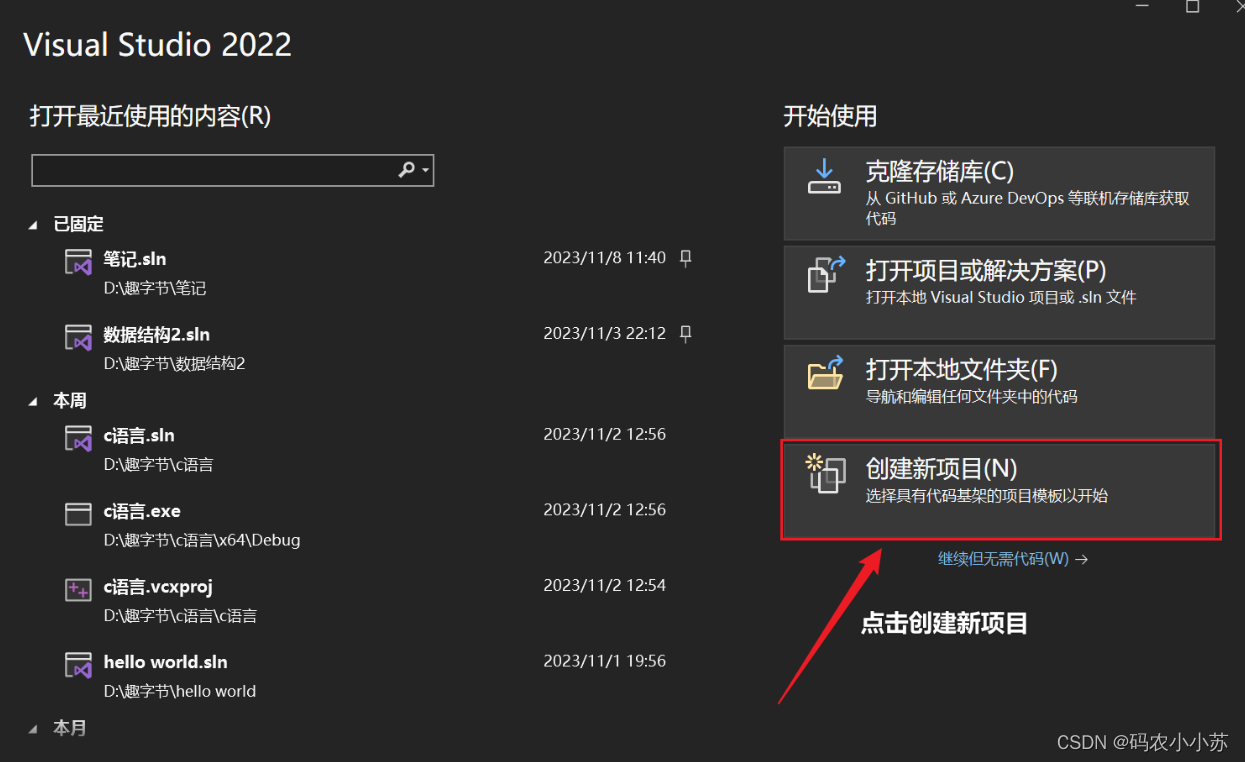Image resolution: width=1245 pixels, height=762 pixels.
Task: Click path D:\趣字节\hello world
Action: coord(180,691)
